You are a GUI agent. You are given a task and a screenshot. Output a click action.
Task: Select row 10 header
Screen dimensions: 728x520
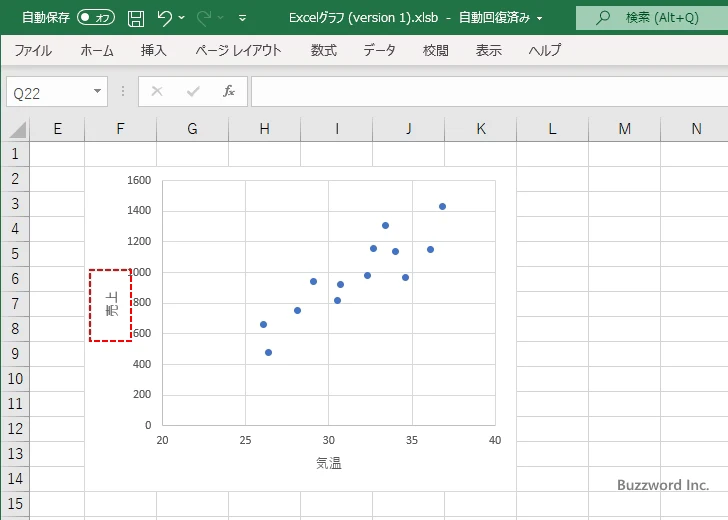coord(15,378)
